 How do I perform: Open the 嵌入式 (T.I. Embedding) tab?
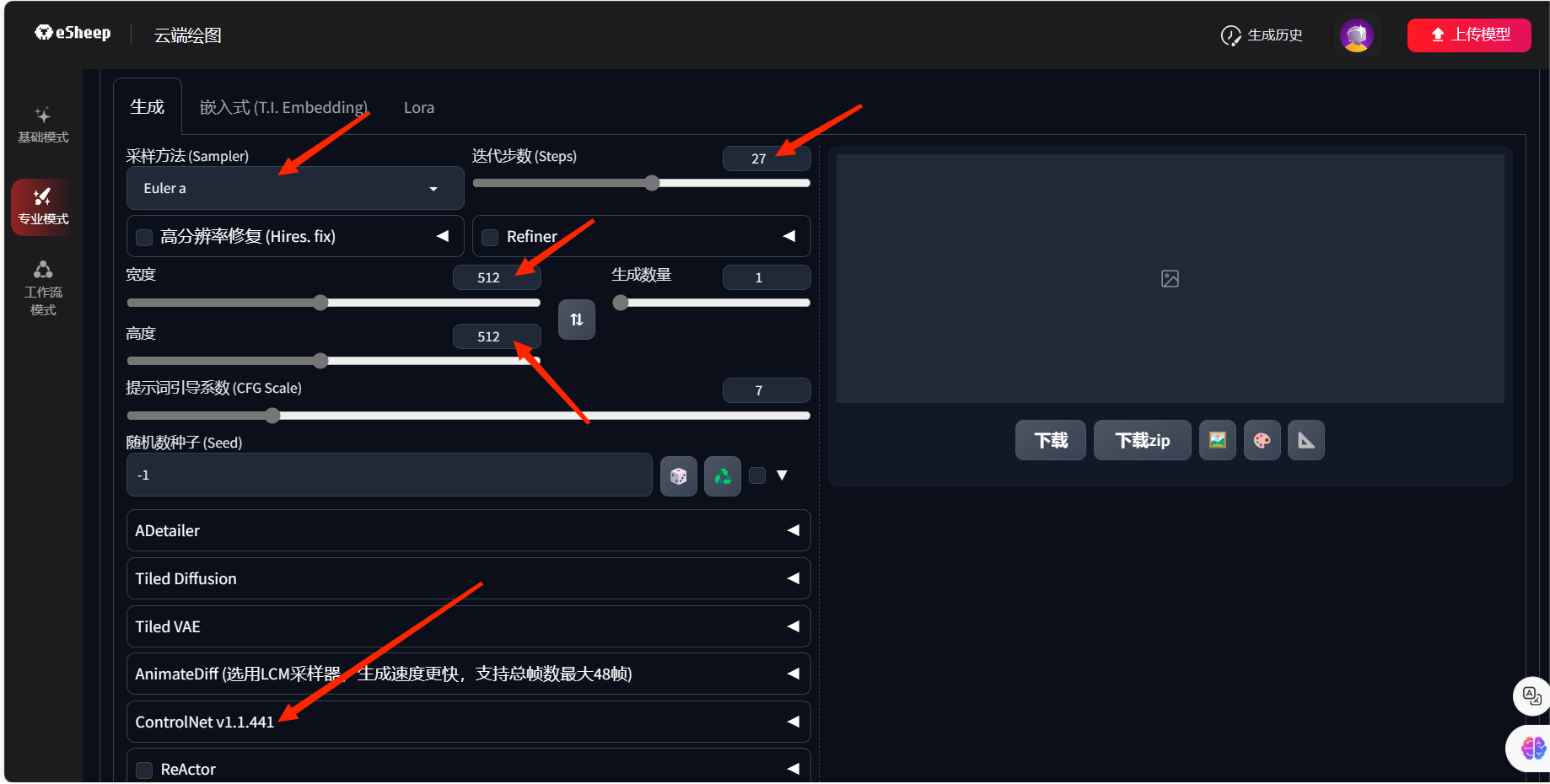coord(283,107)
